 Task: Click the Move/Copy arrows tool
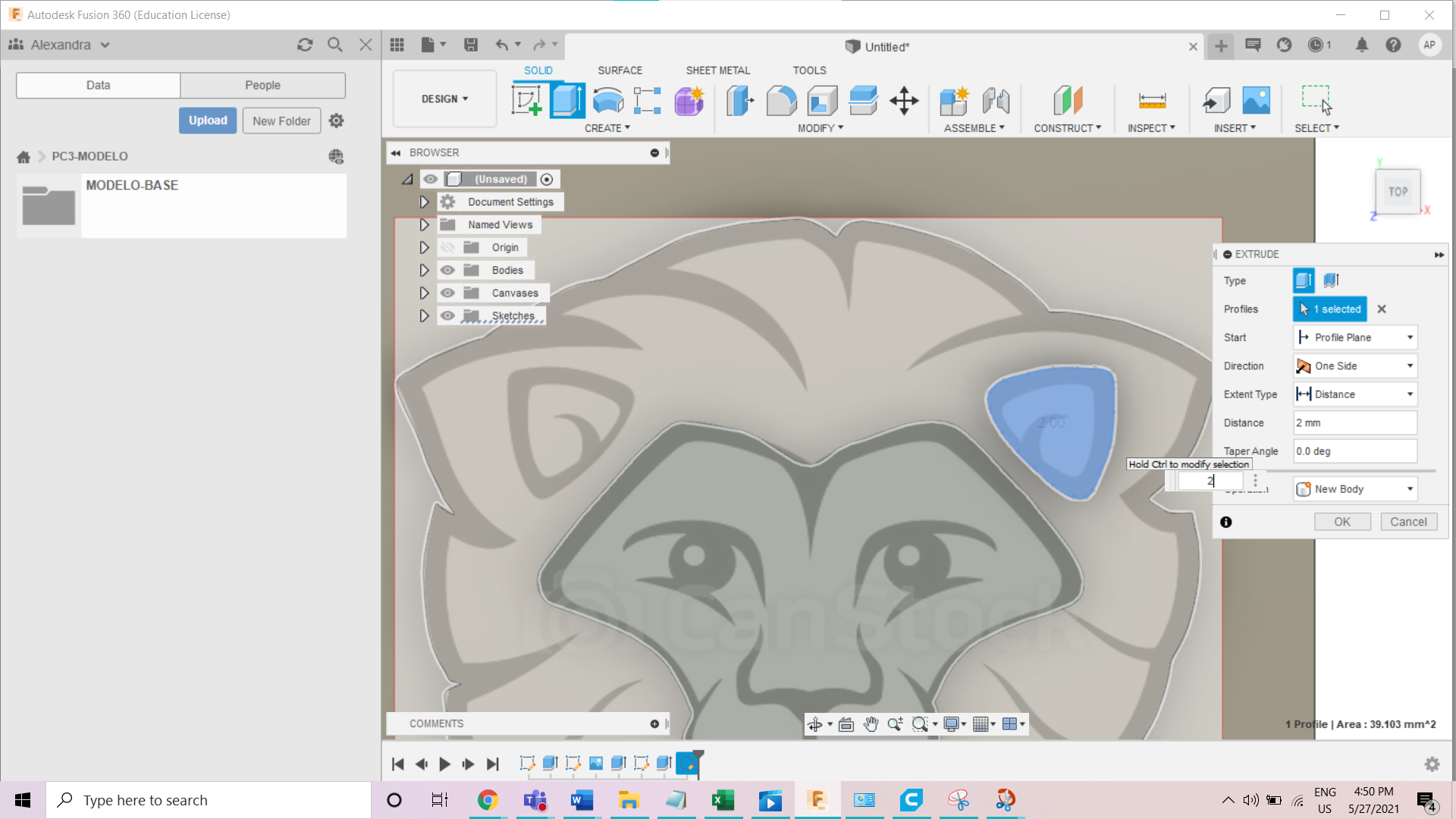(x=904, y=100)
